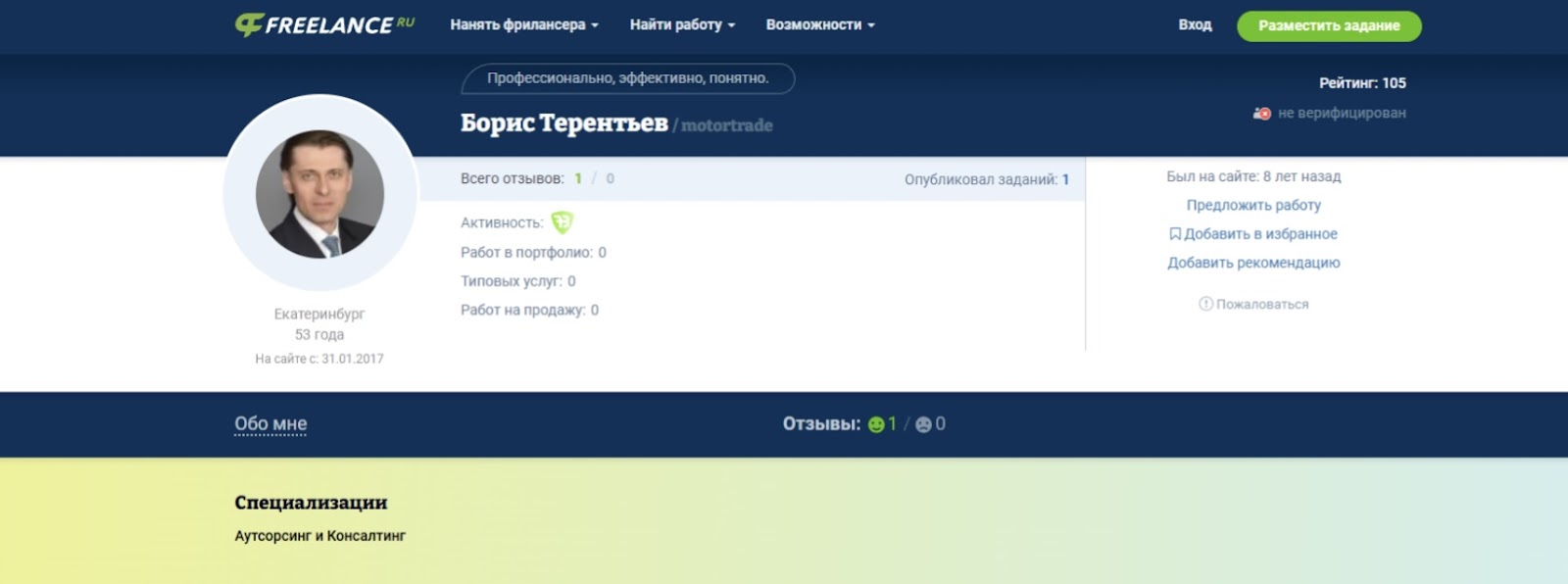Click the not-verified status icon
Viewport: 1568px width, 584px height.
tap(1261, 114)
